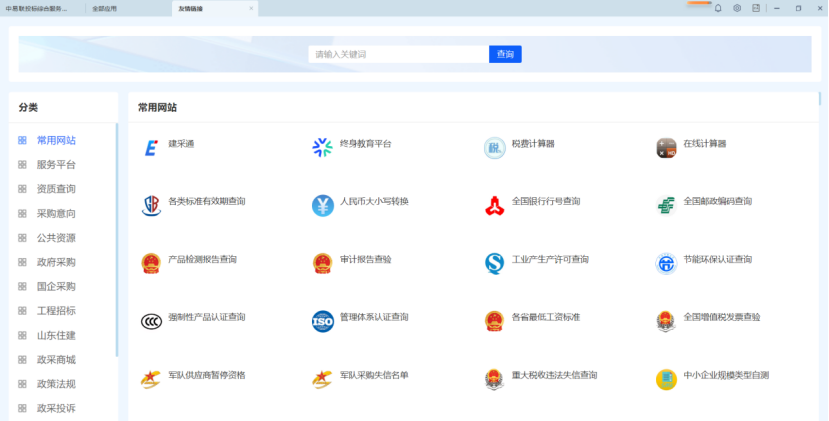This screenshot has height=421, width=829.
Task: Switch to the 全部应用 tab
Action: coord(104,8)
